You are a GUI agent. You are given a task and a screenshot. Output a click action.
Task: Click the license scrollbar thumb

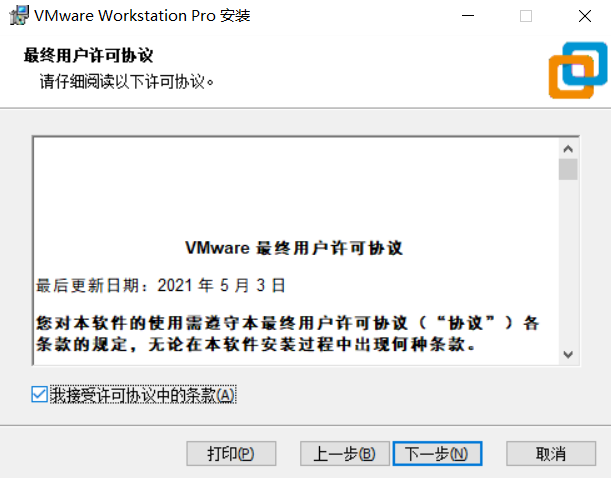568,169
